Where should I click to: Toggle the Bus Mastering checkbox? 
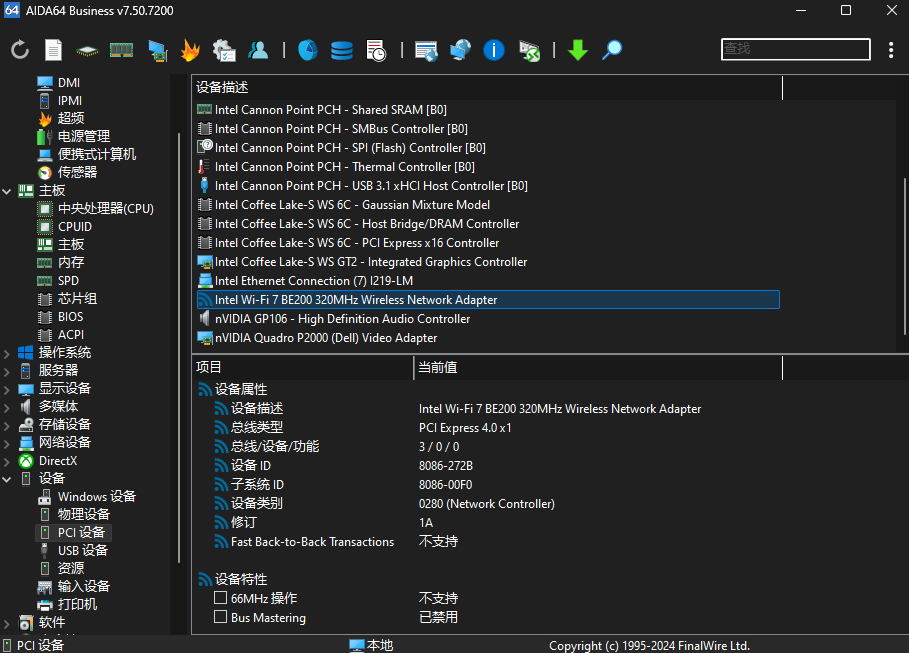220,616
